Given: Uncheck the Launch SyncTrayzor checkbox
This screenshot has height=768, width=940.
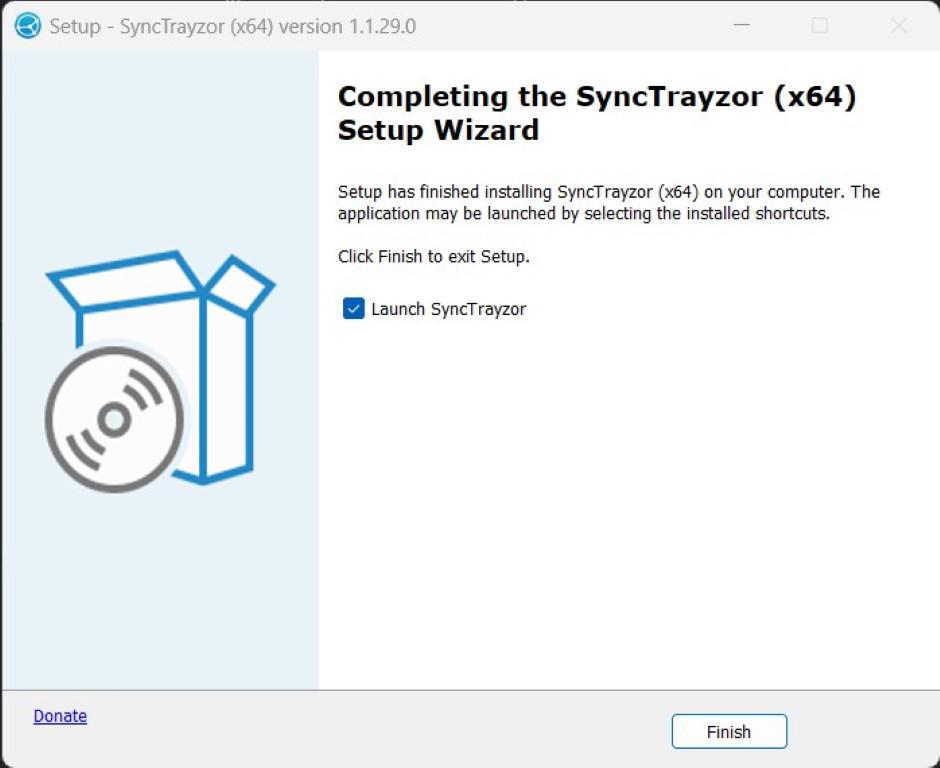Looking at the screenshot, I should tap(354, 309).
